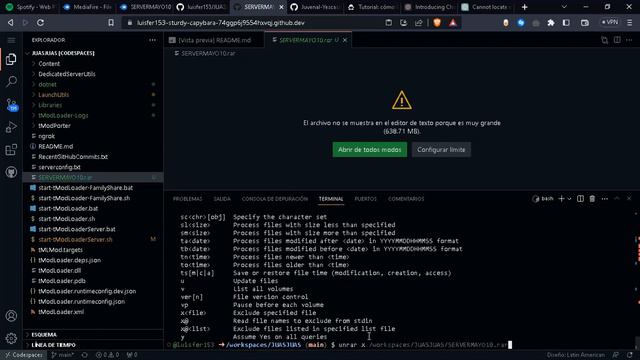Open the GitHub view in activity bar
Image resolution: width=640 pixels, height=360 pixels.
(x=11, y=172)
